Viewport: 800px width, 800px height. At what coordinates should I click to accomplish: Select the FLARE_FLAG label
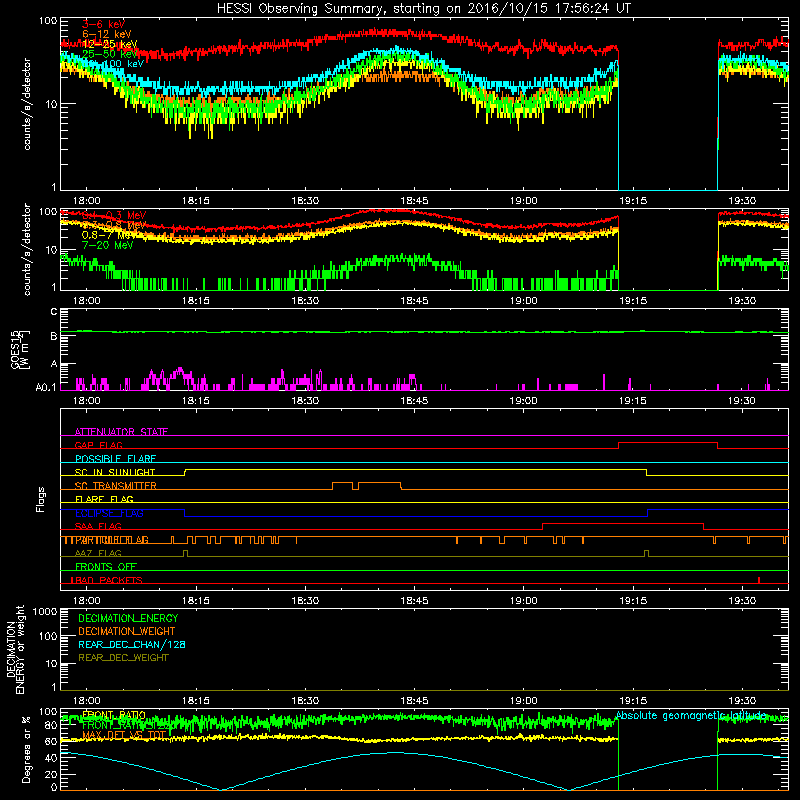(104, 499)
